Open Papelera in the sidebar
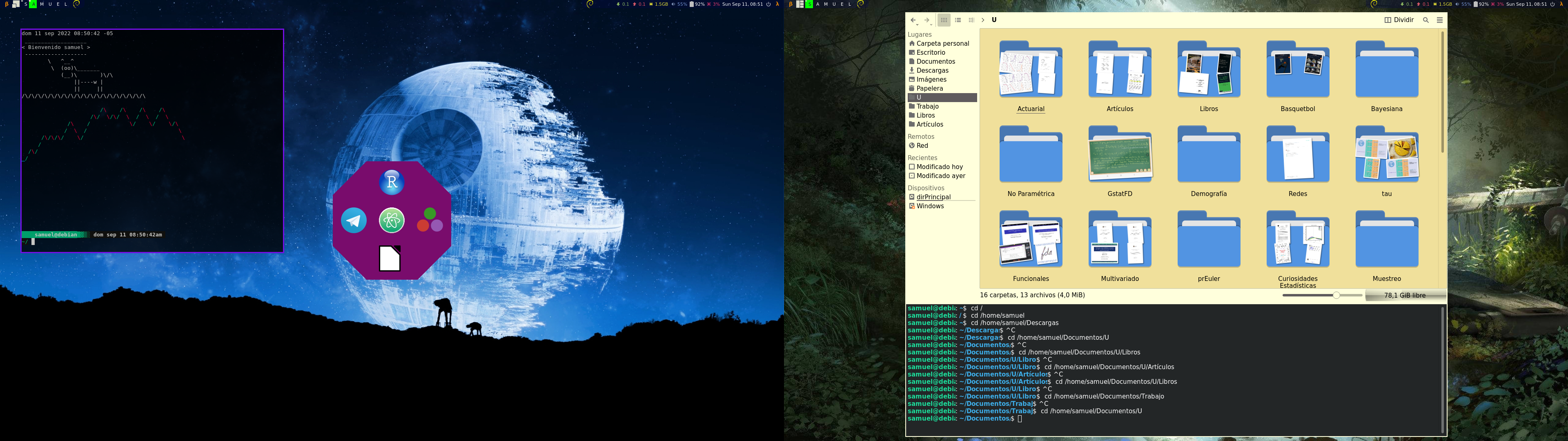 (x=929, y=88)
